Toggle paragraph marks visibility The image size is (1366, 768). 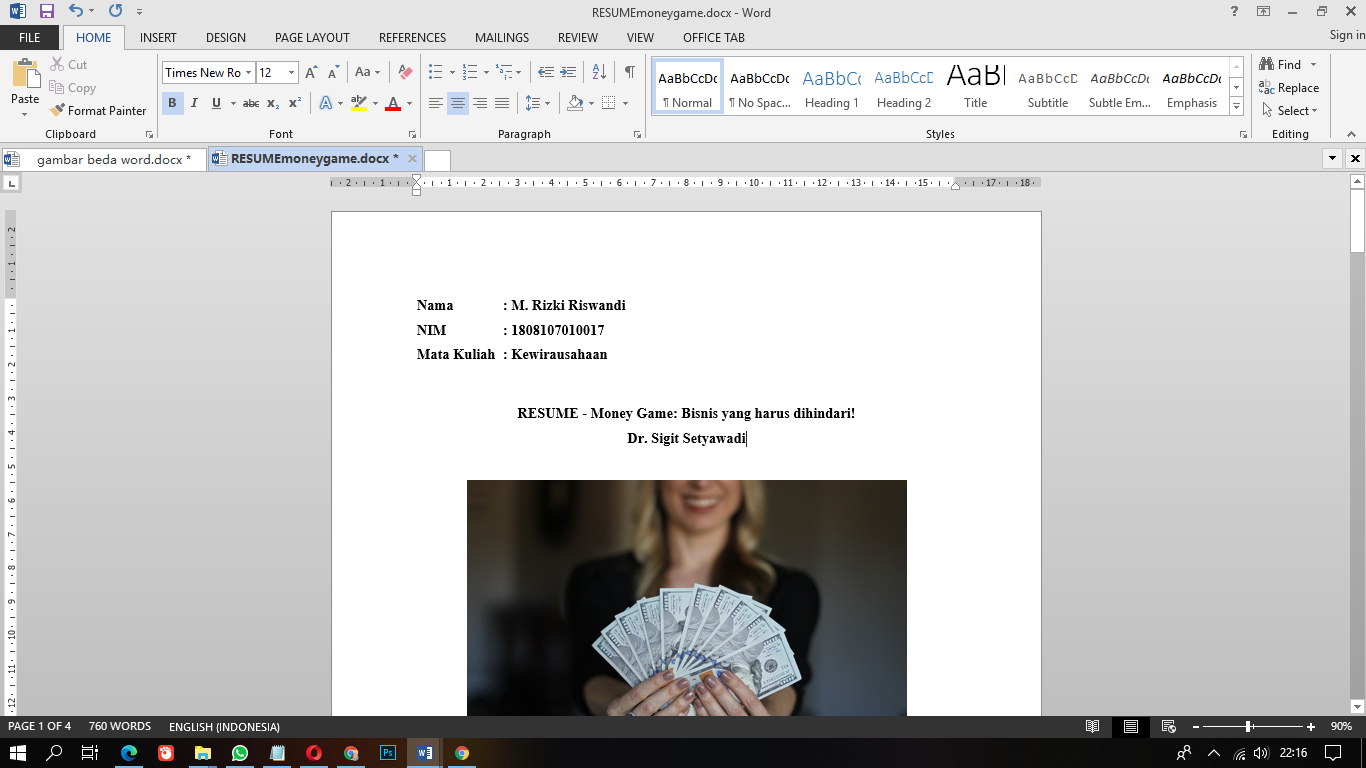point(628,71)
